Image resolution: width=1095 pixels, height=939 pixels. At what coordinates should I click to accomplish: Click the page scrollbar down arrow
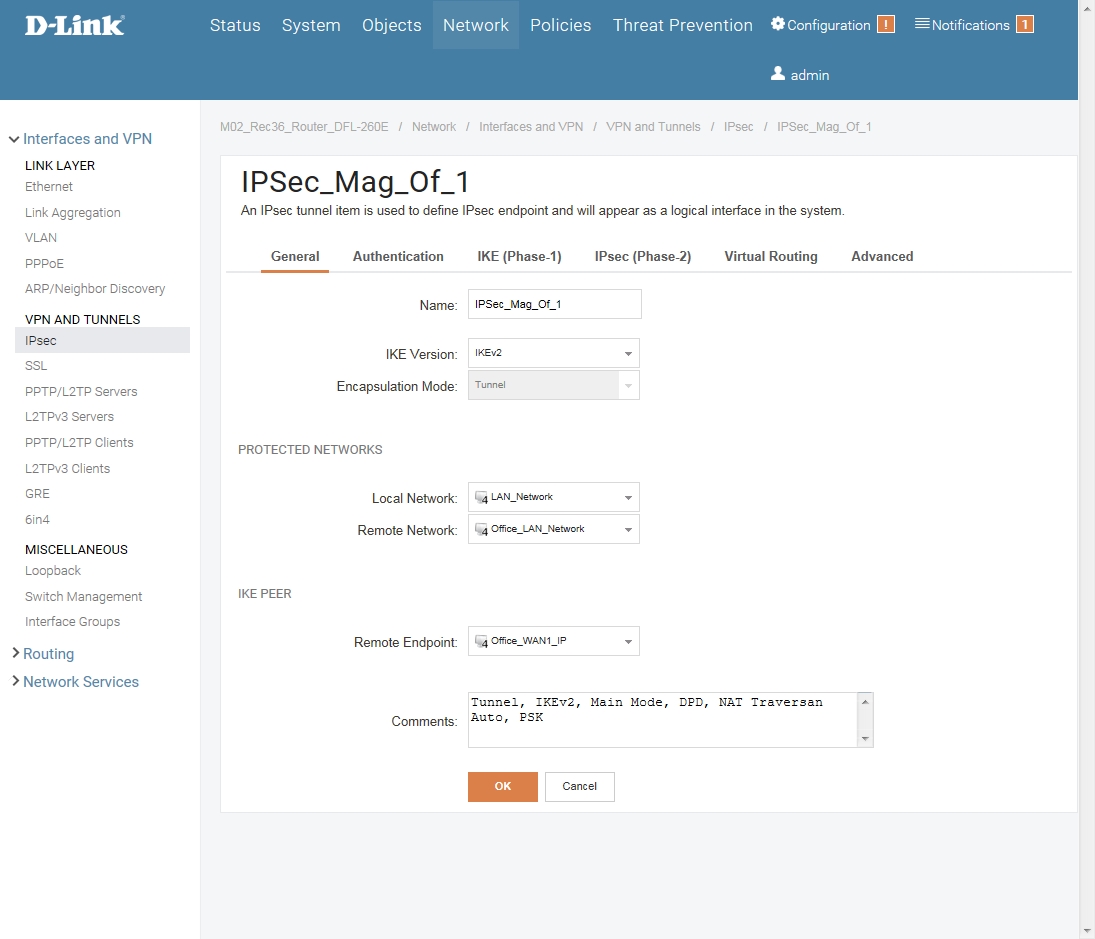click(x=1087, y=931)
